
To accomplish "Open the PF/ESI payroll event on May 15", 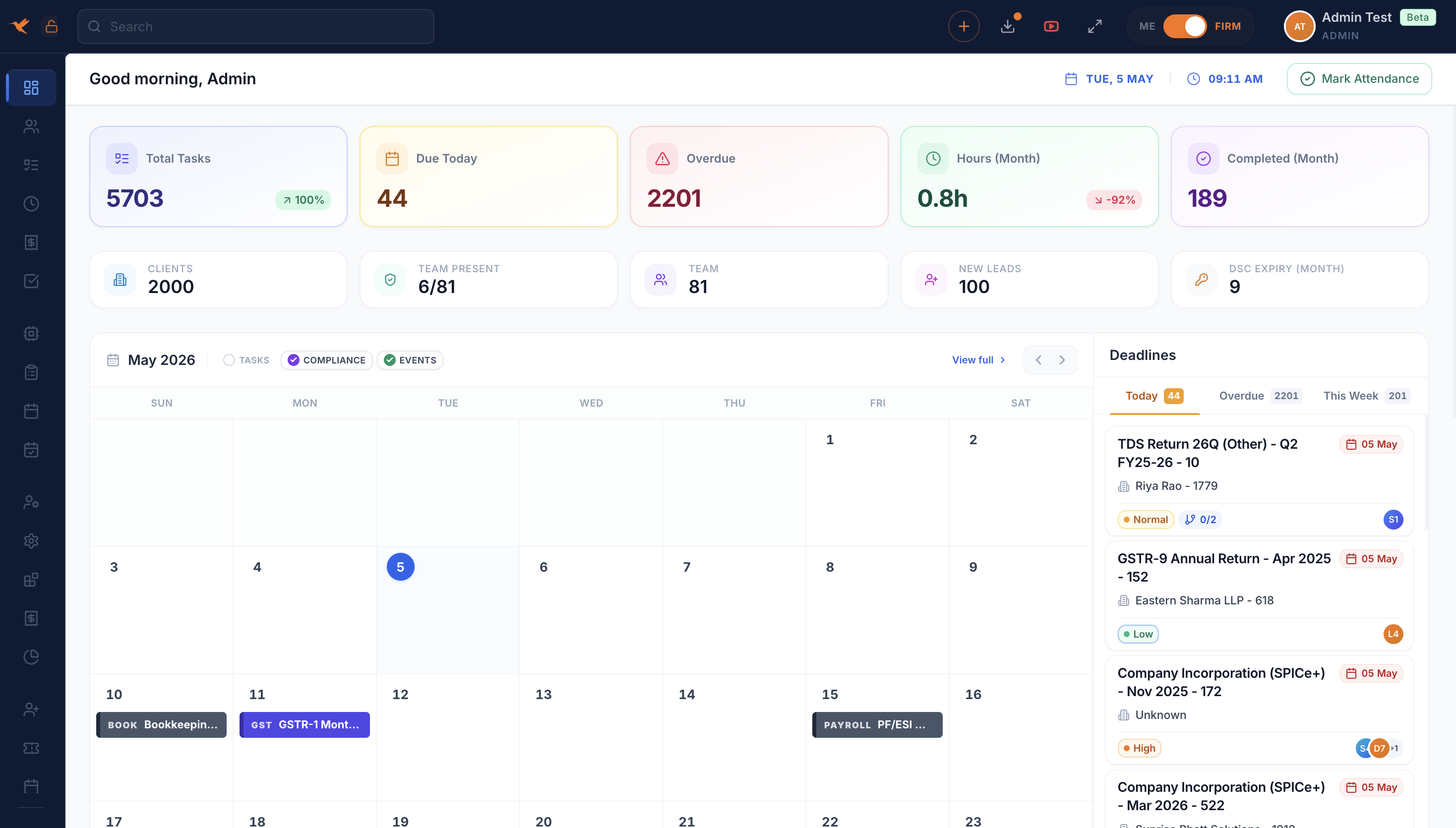I will tap(877, 724).
